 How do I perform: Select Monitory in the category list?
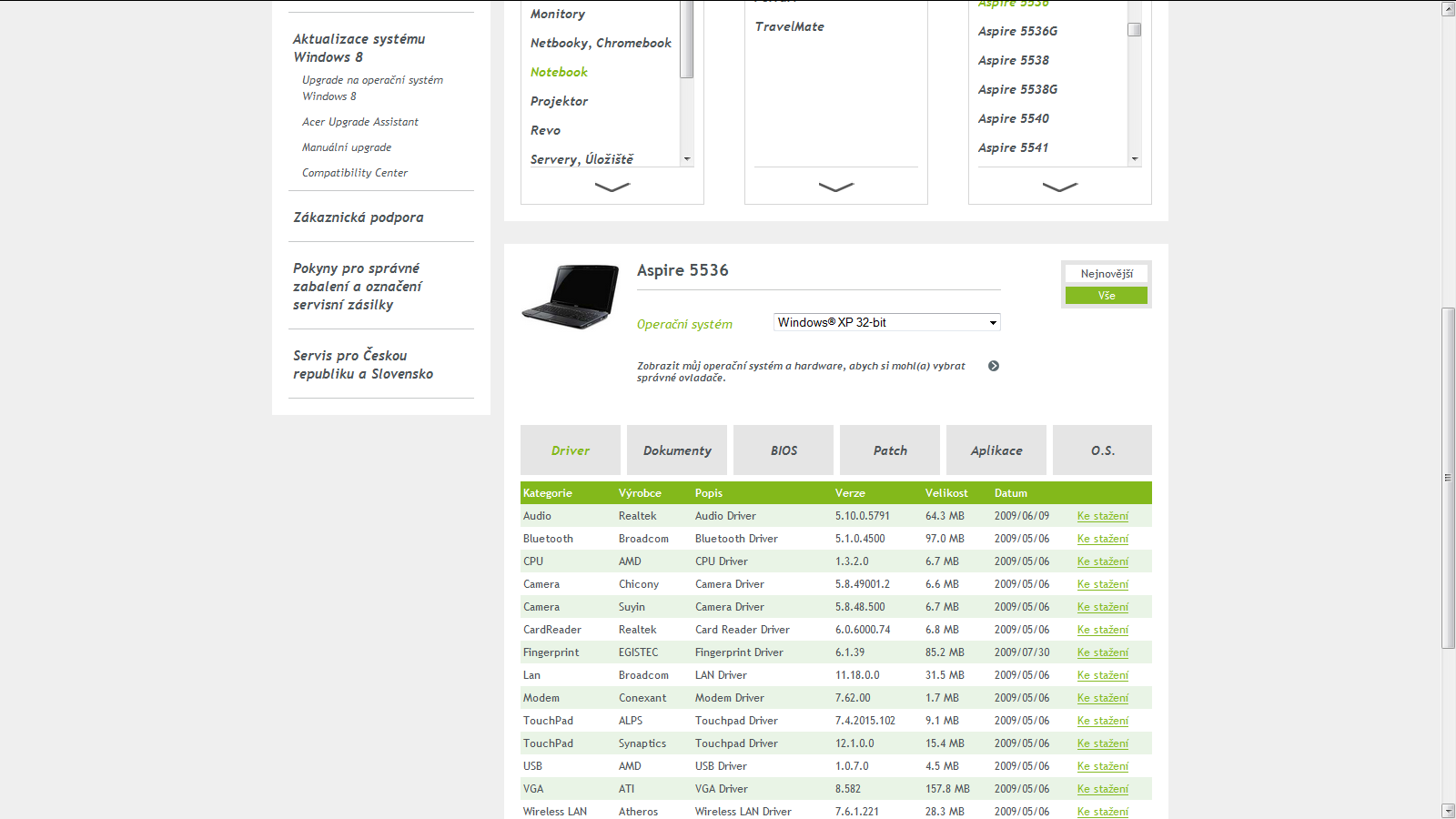click(558, 14)
